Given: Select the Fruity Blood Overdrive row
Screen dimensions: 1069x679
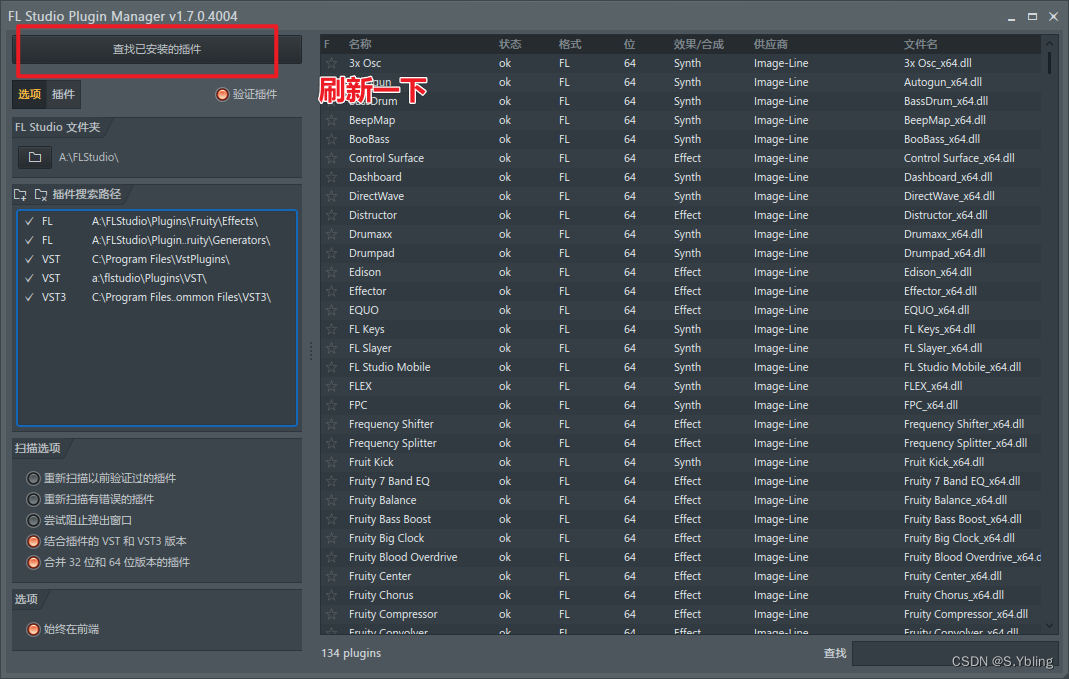Looking at the screenshot, I should point(681,558).
